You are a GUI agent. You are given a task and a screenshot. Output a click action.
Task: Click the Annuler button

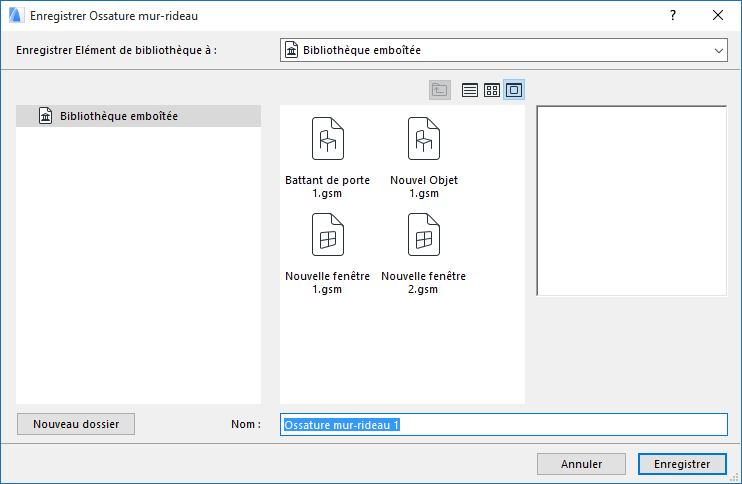coord(581,464)
